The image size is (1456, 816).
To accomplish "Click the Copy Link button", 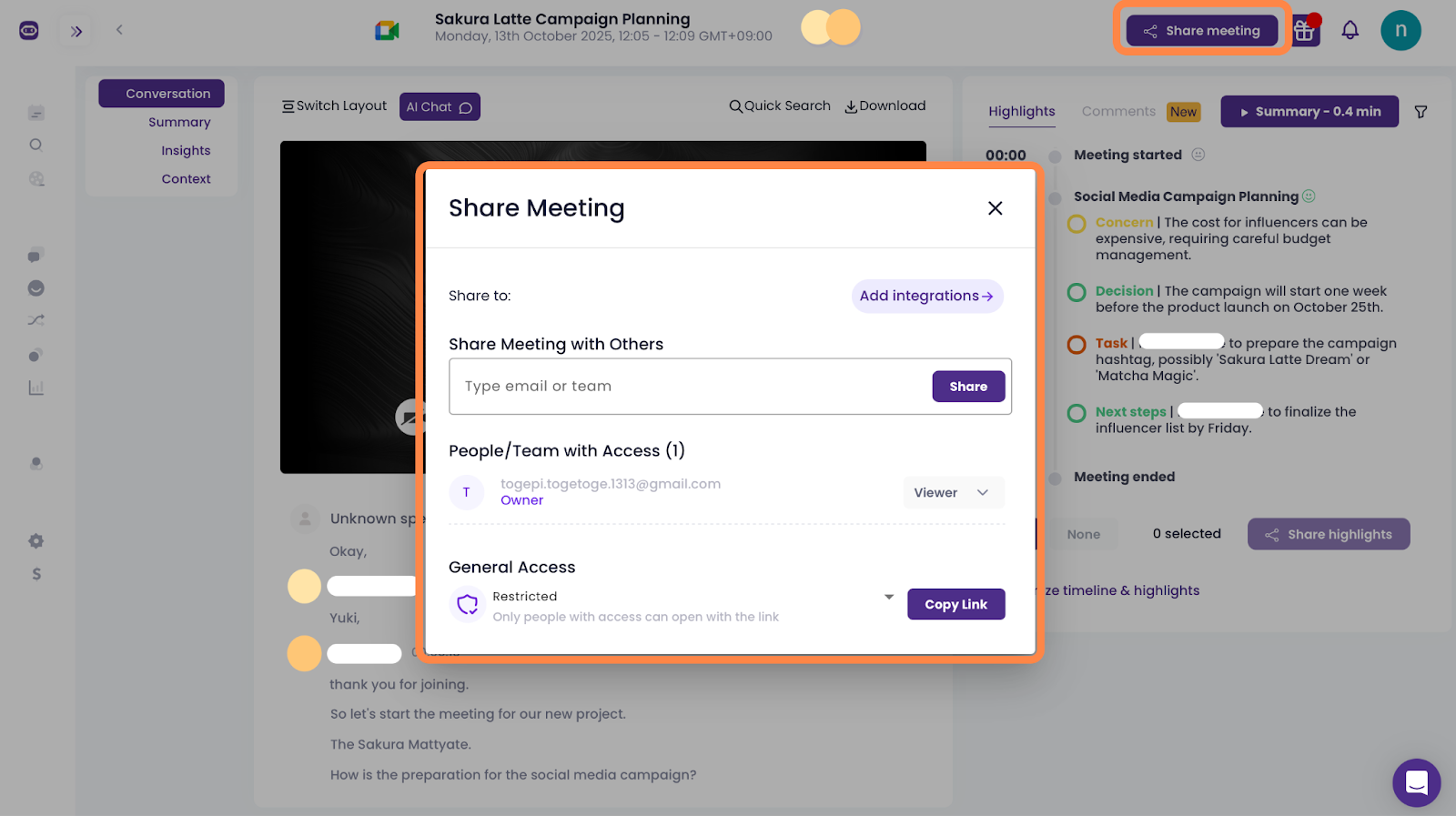I will [x=955, y=604].
